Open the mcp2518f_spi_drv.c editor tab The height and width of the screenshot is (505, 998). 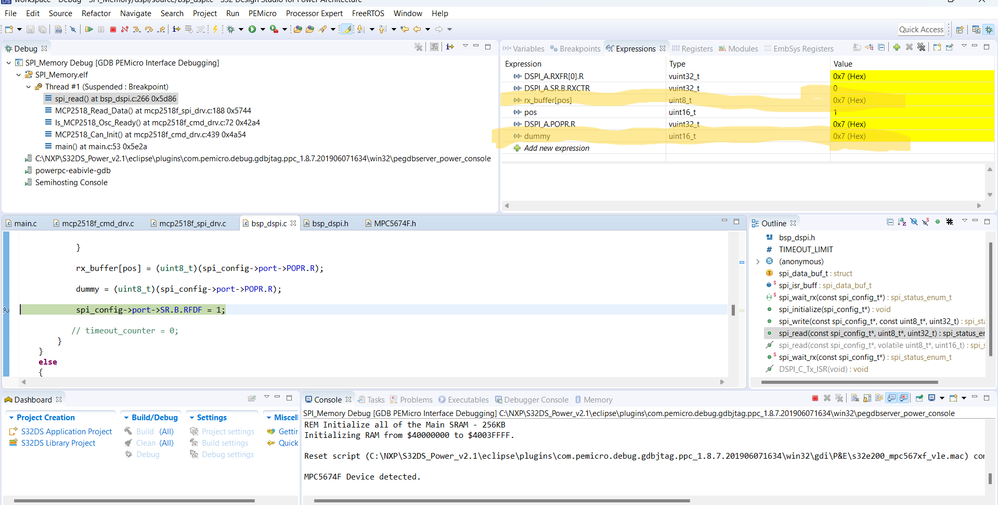(188, 224)
